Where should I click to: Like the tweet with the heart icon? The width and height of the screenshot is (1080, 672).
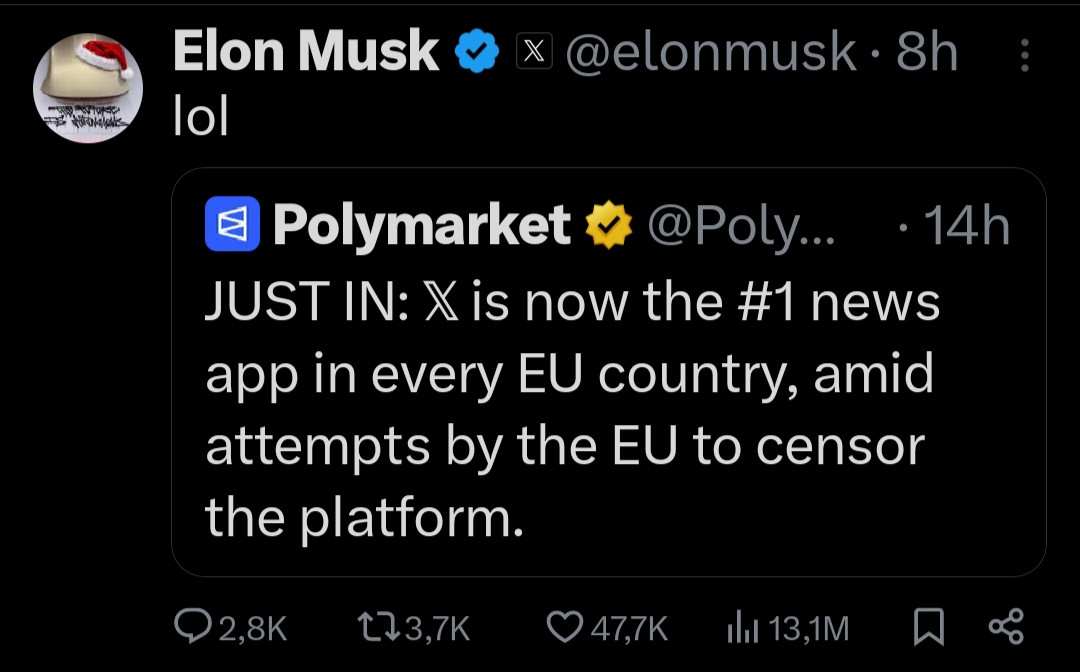(565, 627)
